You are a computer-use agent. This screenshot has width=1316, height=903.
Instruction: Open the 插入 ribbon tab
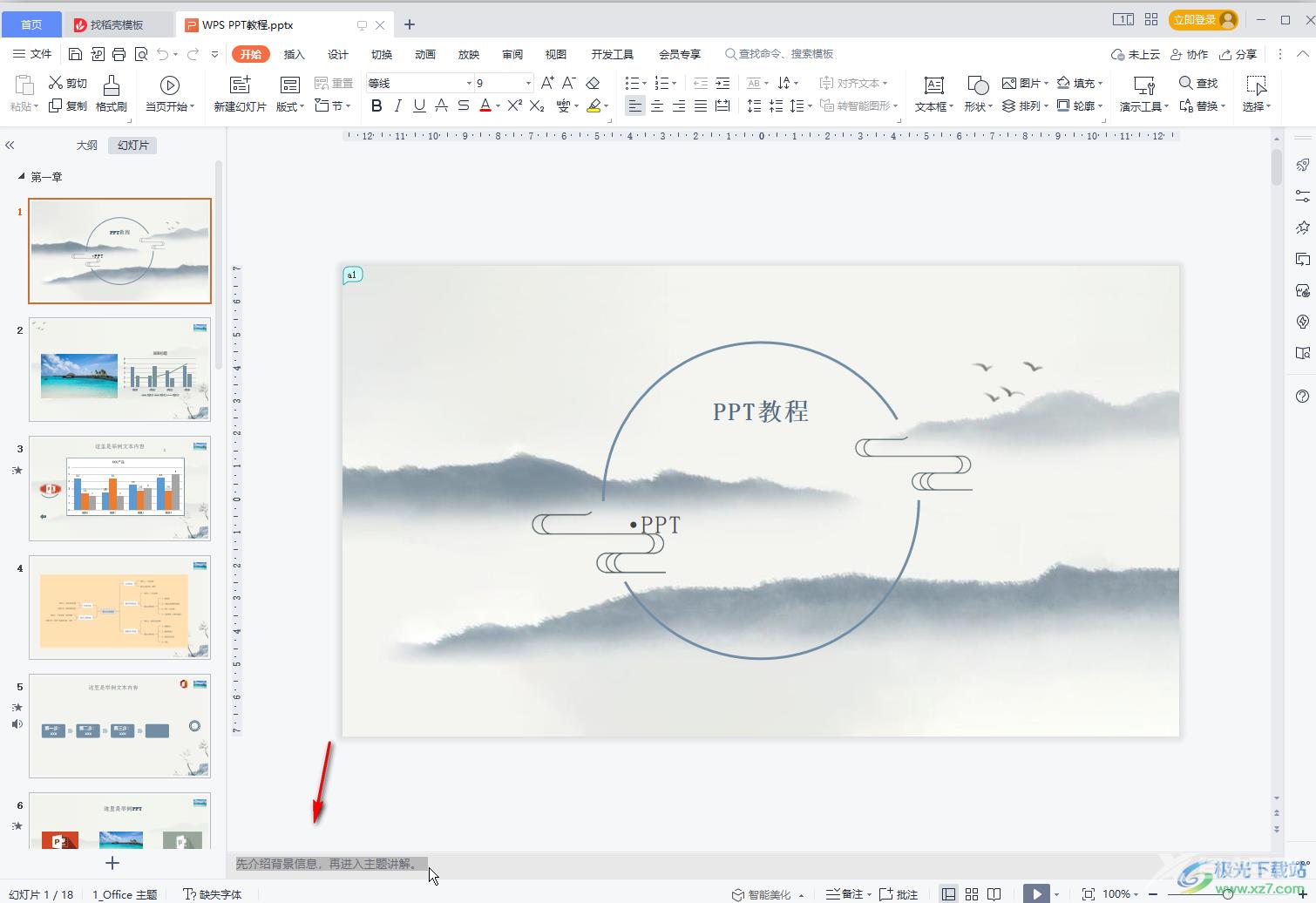click(295, 54)
